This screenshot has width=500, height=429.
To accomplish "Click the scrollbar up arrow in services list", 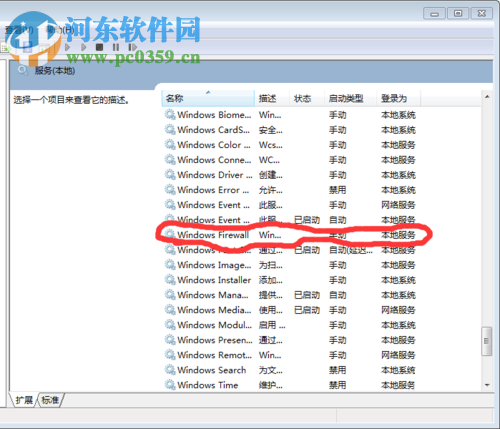I will (x=487, y=97).
